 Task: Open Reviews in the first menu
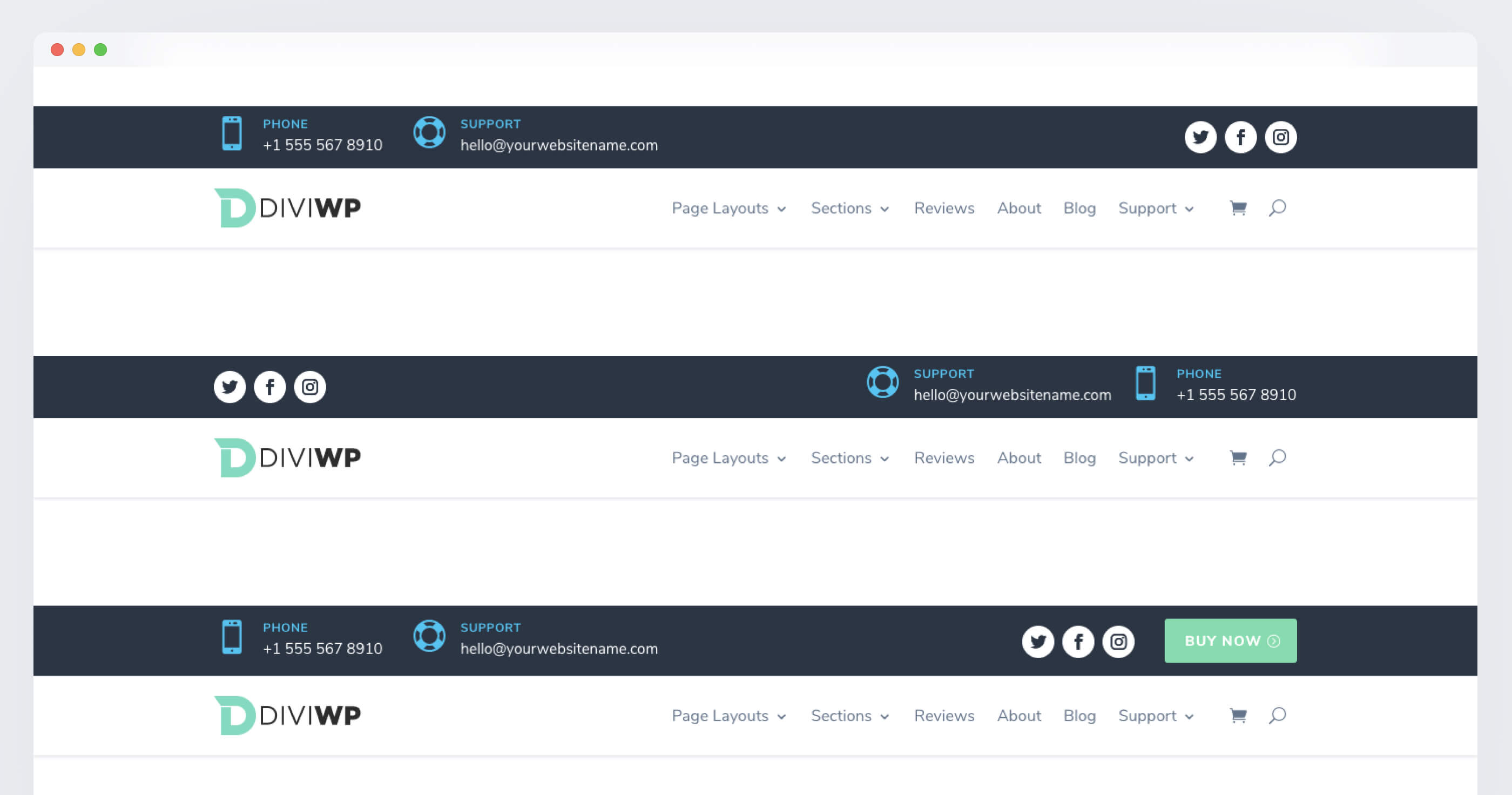tap(944, 208)
